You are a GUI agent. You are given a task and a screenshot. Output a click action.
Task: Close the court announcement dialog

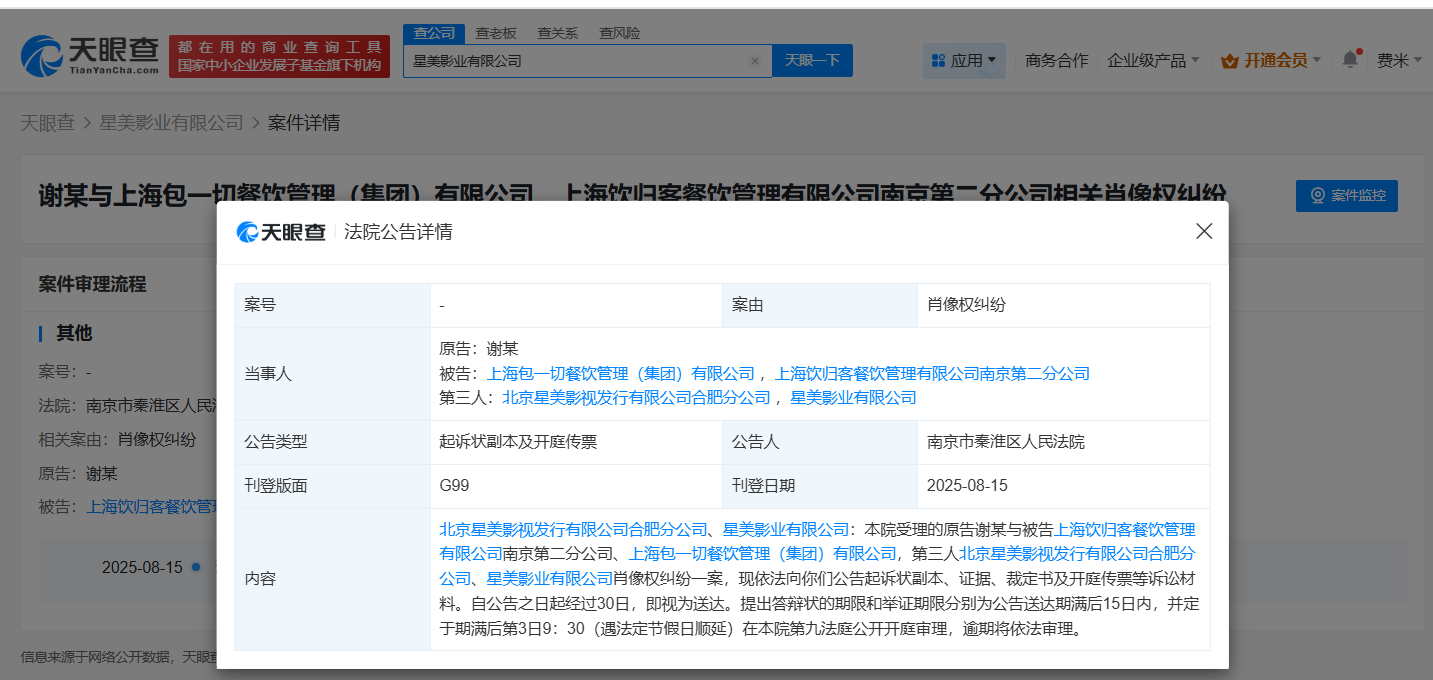[x=1204, y=231]
